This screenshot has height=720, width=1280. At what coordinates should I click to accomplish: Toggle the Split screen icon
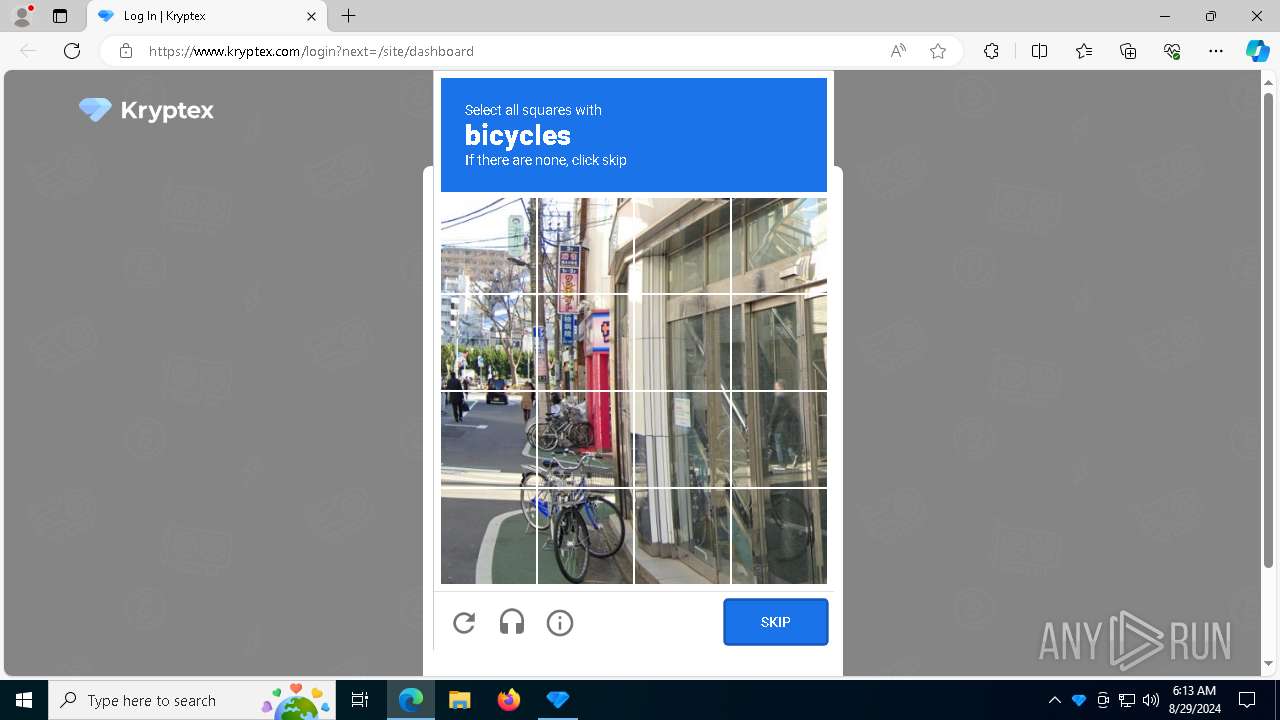pyautogui.click(x=1039, y=51)
